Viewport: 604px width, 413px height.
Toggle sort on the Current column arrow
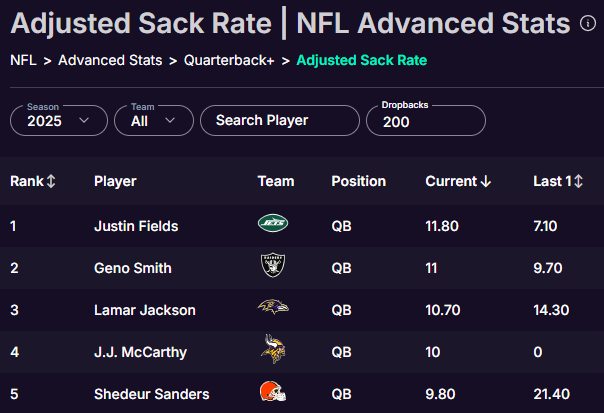tap(486, 181)
